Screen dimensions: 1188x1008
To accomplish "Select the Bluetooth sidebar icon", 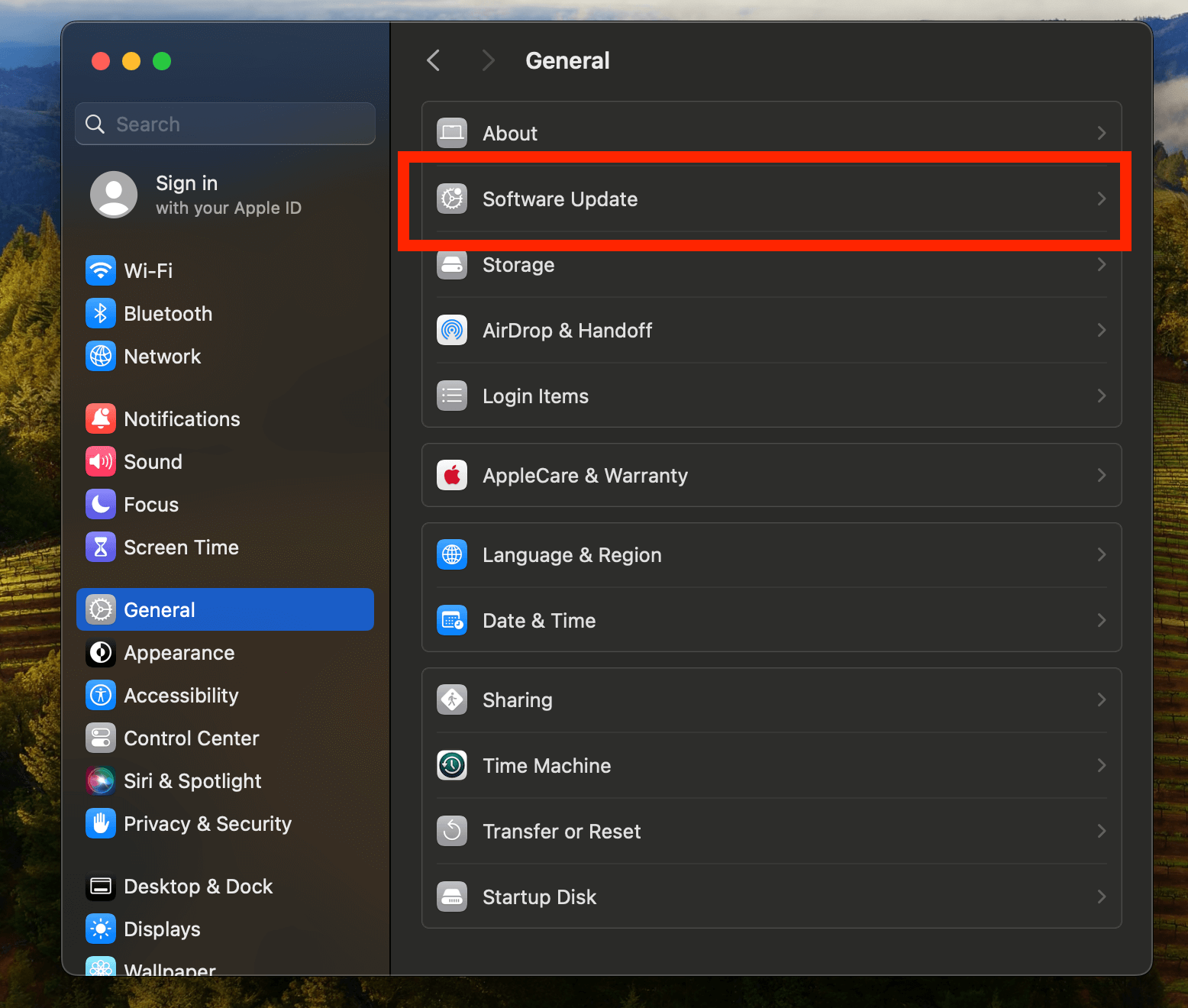I will [101, 313].
